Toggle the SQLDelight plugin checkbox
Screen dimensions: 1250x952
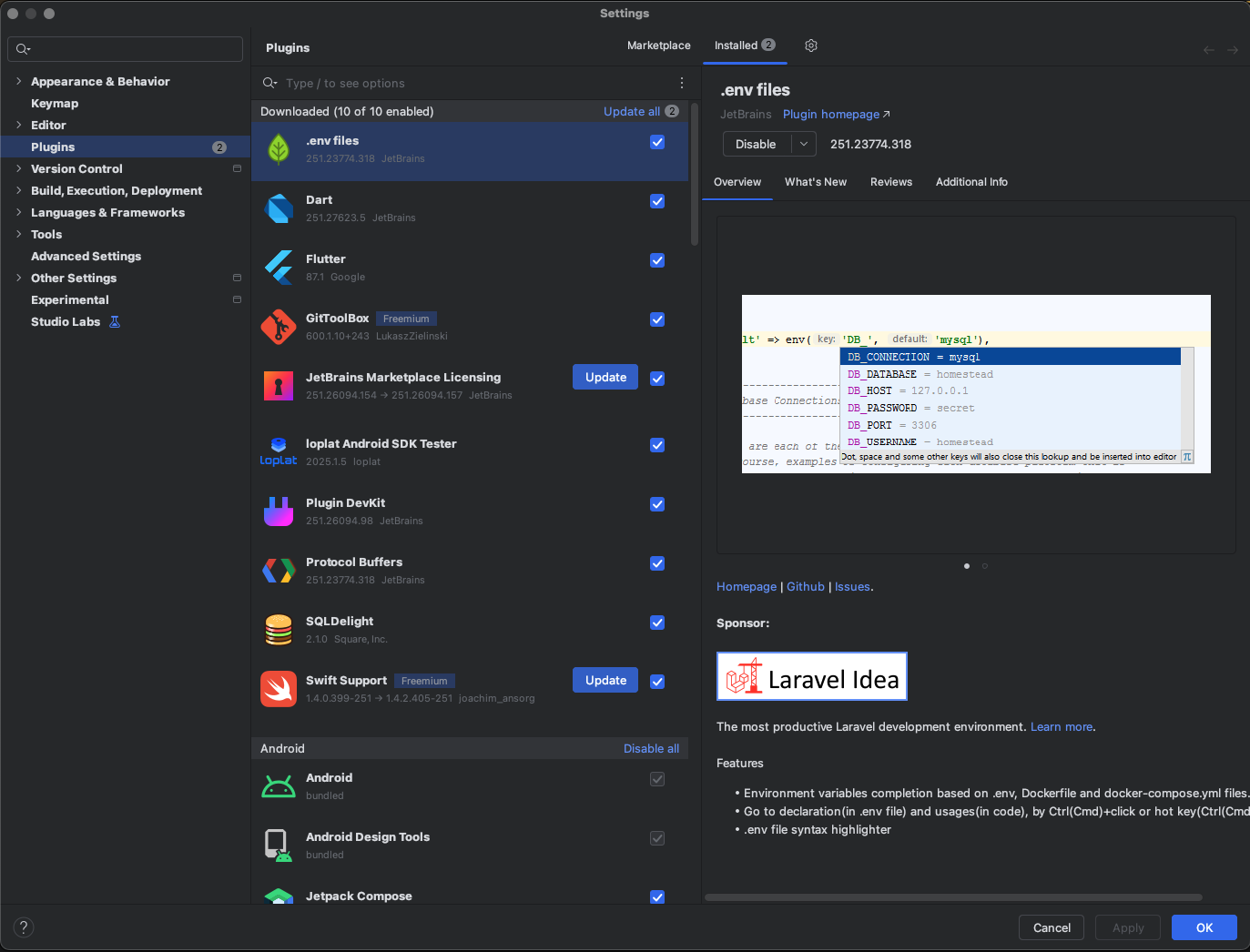[x=657, y=623]
